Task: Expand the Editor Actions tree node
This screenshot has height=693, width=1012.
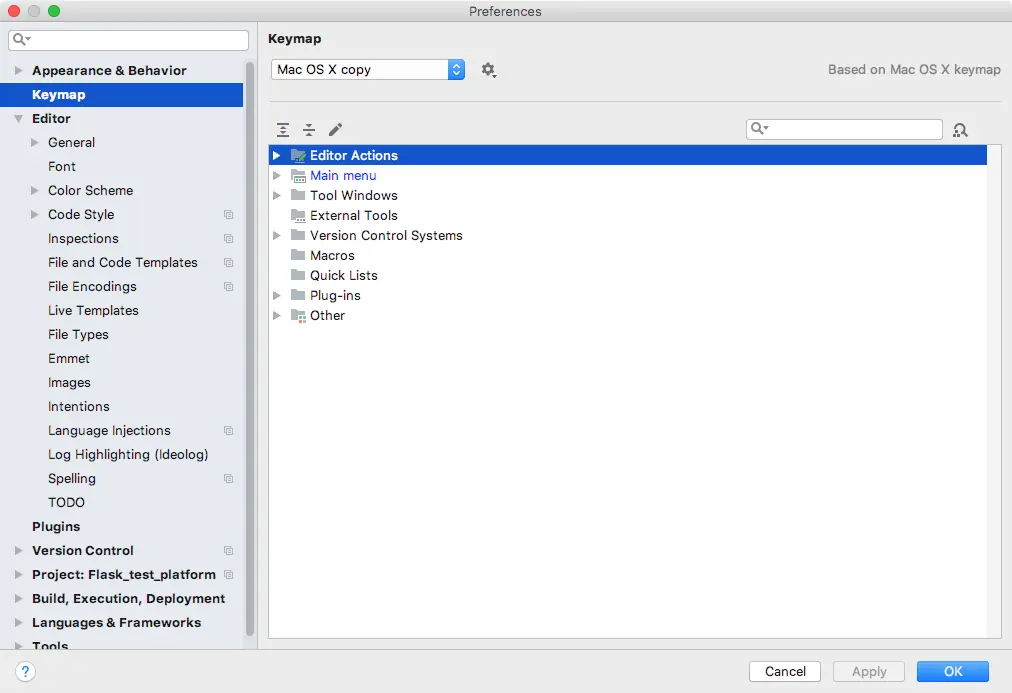Action: [x=277, y=155]
